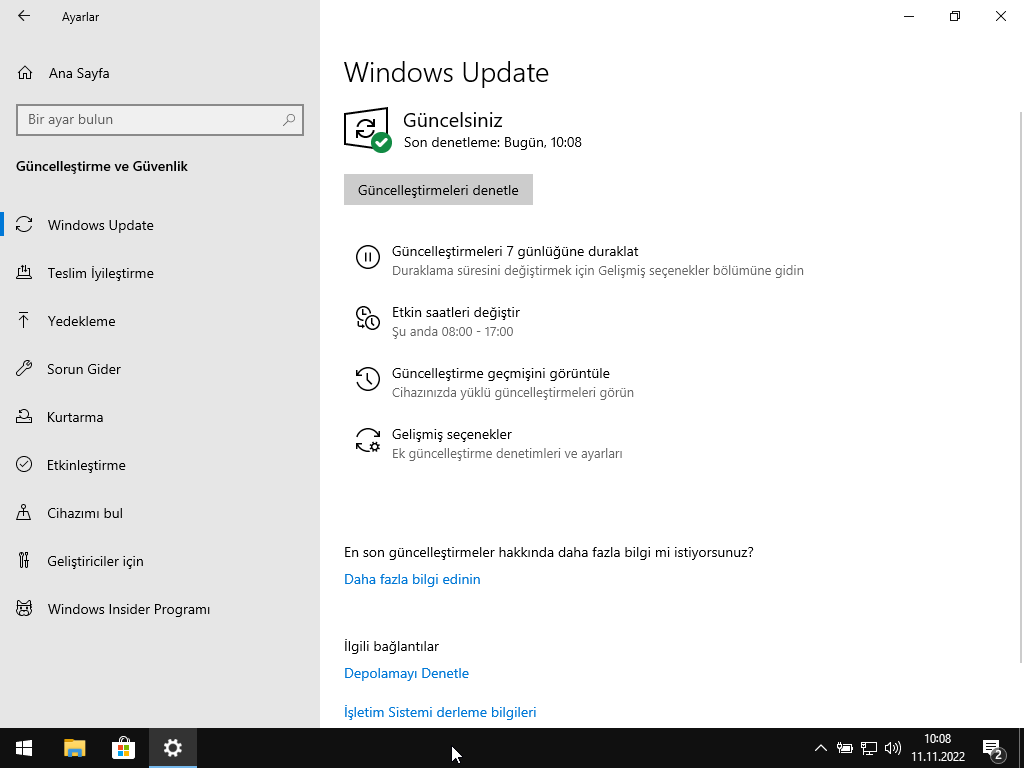1024x768 pixels.
Task: Open Etkinleştirme page
Action: point(160,465)
